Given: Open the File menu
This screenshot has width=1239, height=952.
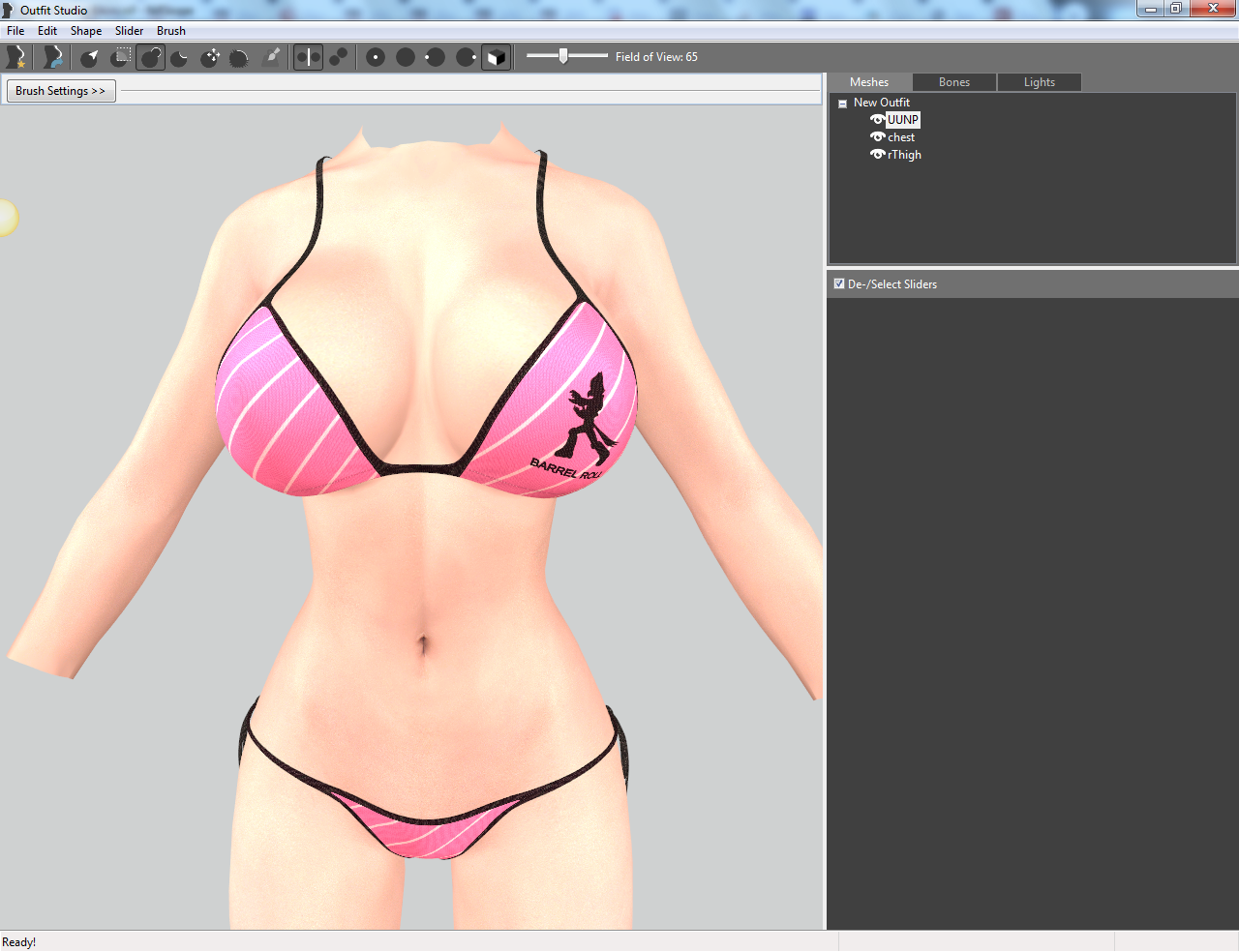Looking at the screenshot, I should tap(15, 31).
